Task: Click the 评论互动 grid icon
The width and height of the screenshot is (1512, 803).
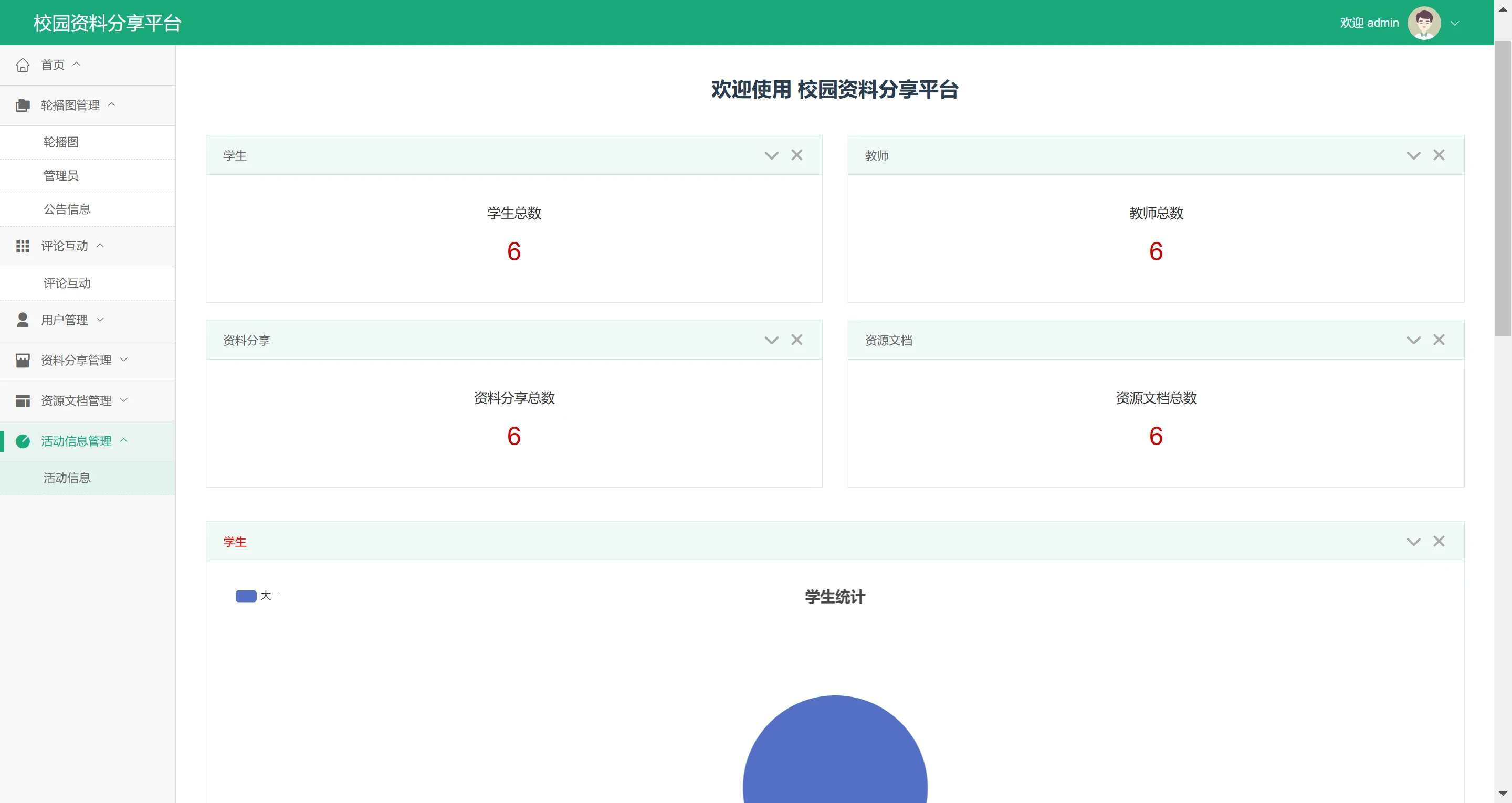Action: tap(22, 247)
